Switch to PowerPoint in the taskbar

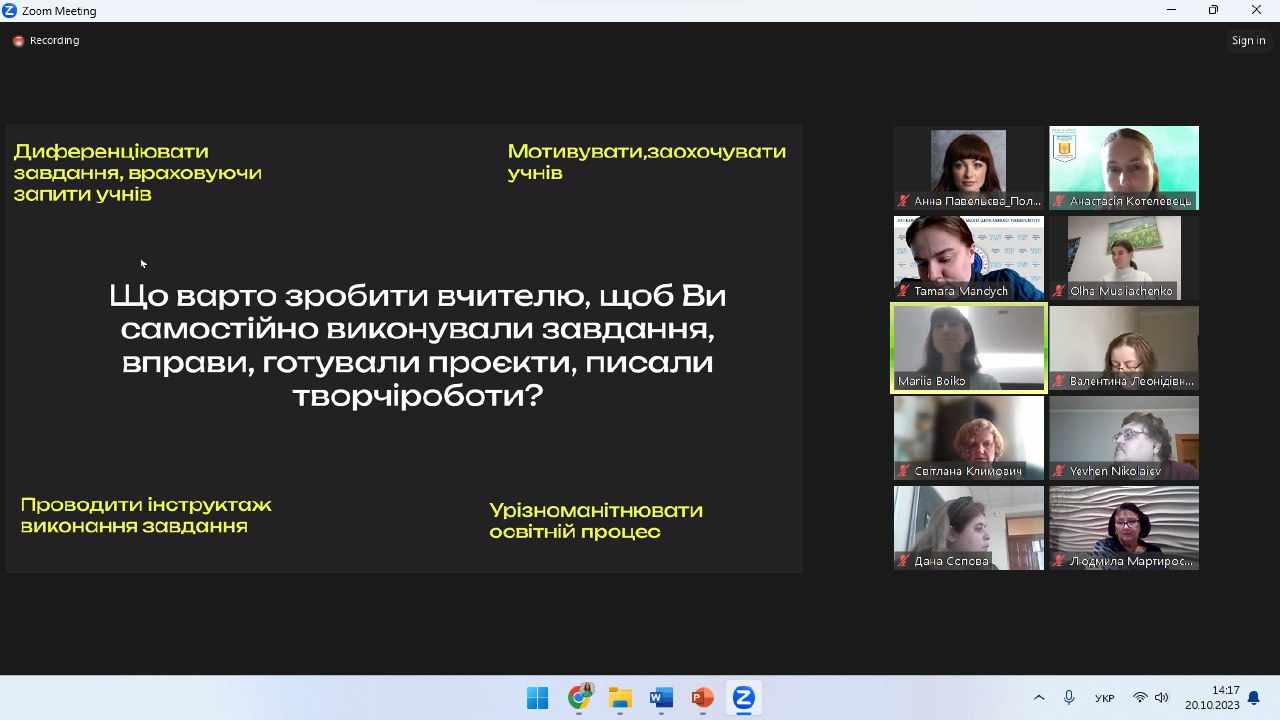[x=702, y=698]
